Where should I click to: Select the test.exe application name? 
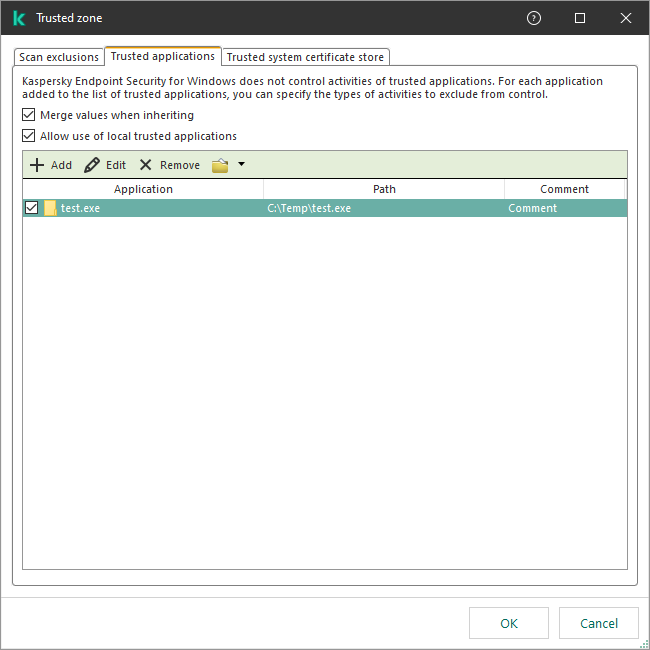pyautogui.click(x=80, y=208)
